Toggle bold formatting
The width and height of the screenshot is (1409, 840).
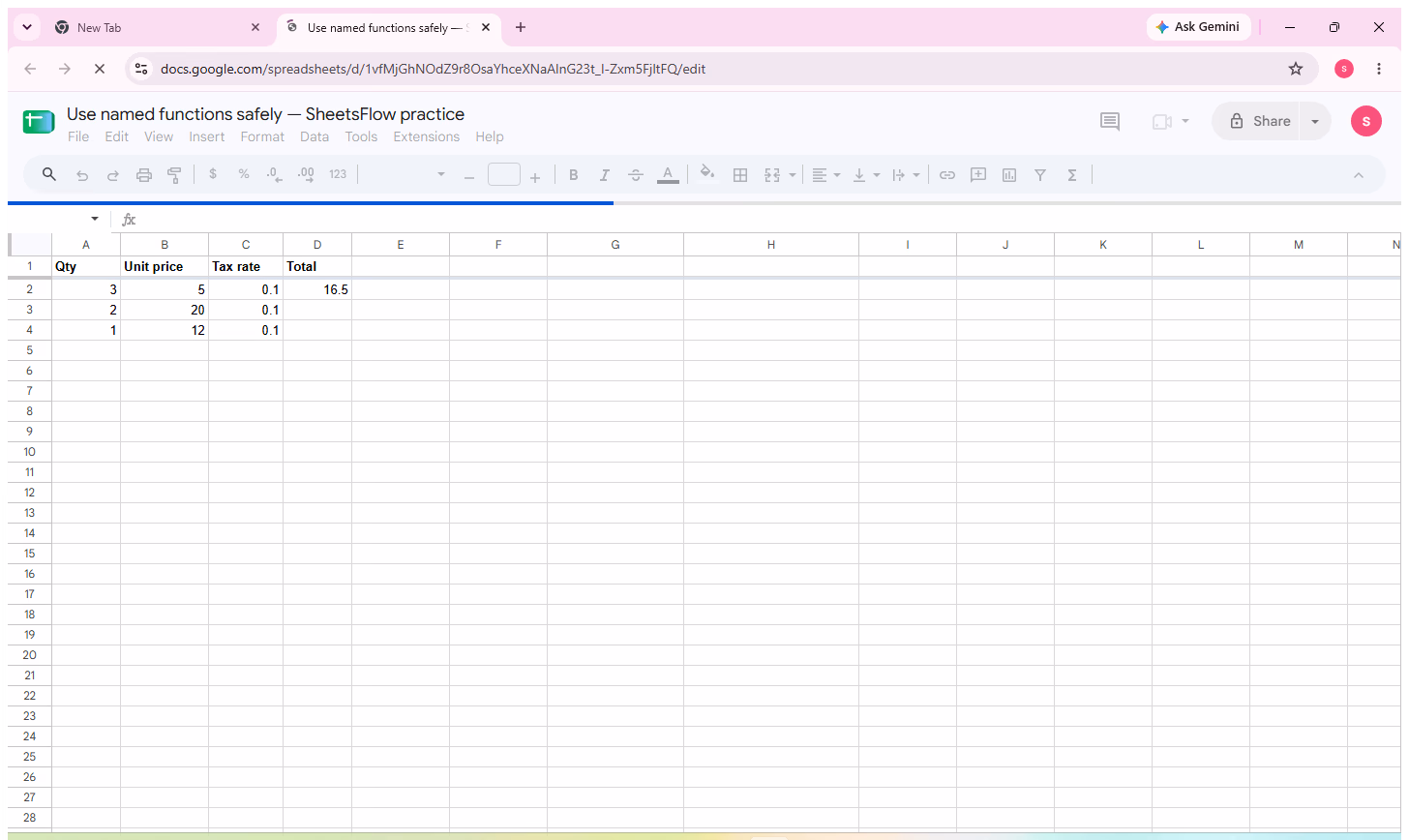(x=574, y=175)
